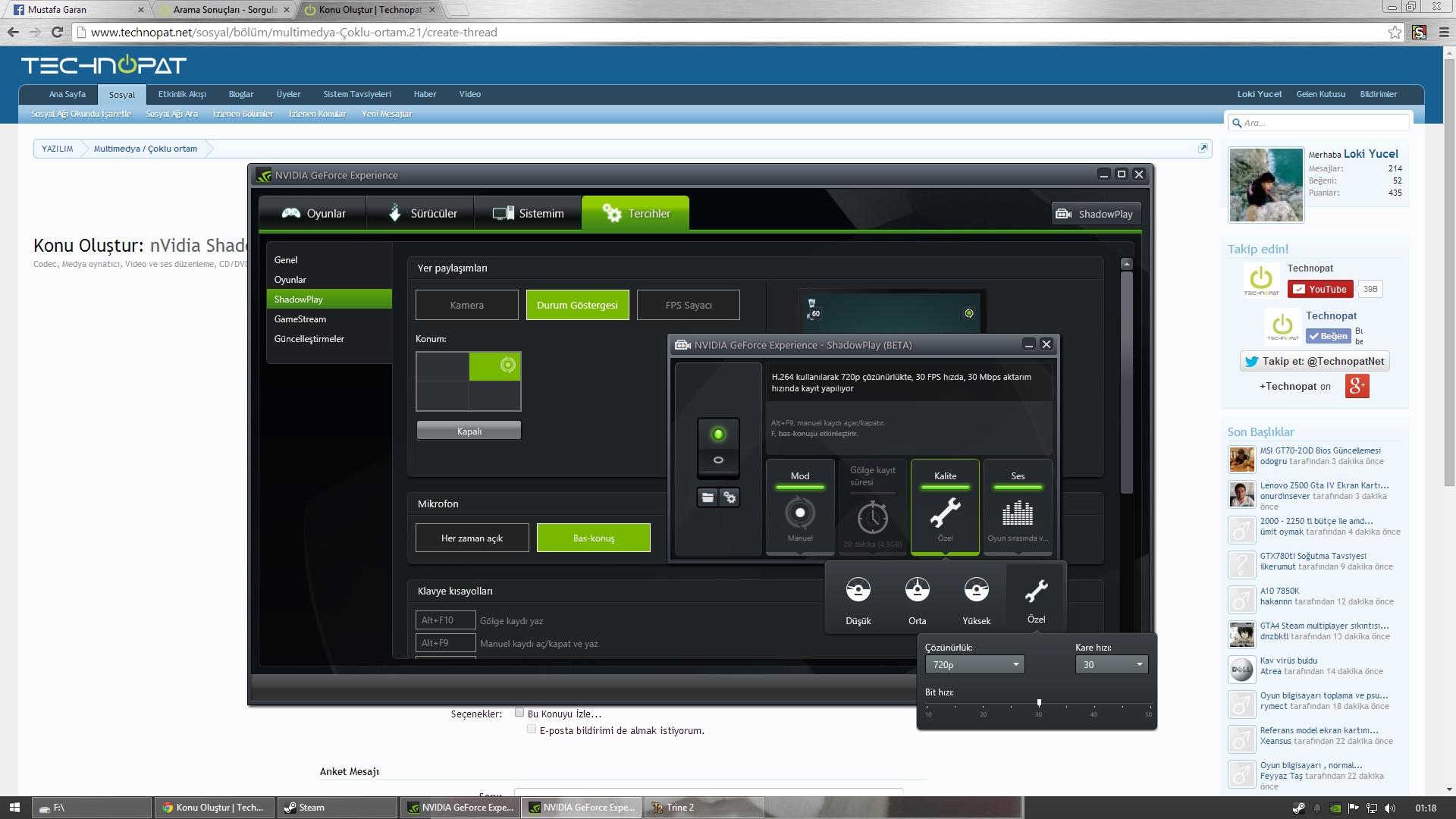Expand the Mod manual recording option

click(x=800, y=507)
